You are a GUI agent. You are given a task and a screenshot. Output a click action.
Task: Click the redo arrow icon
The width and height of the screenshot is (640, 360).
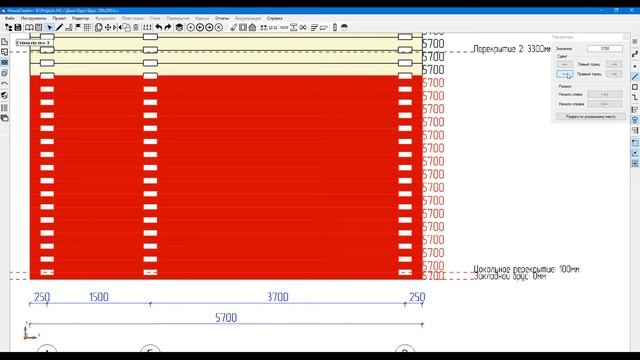[x=168, y=27]
